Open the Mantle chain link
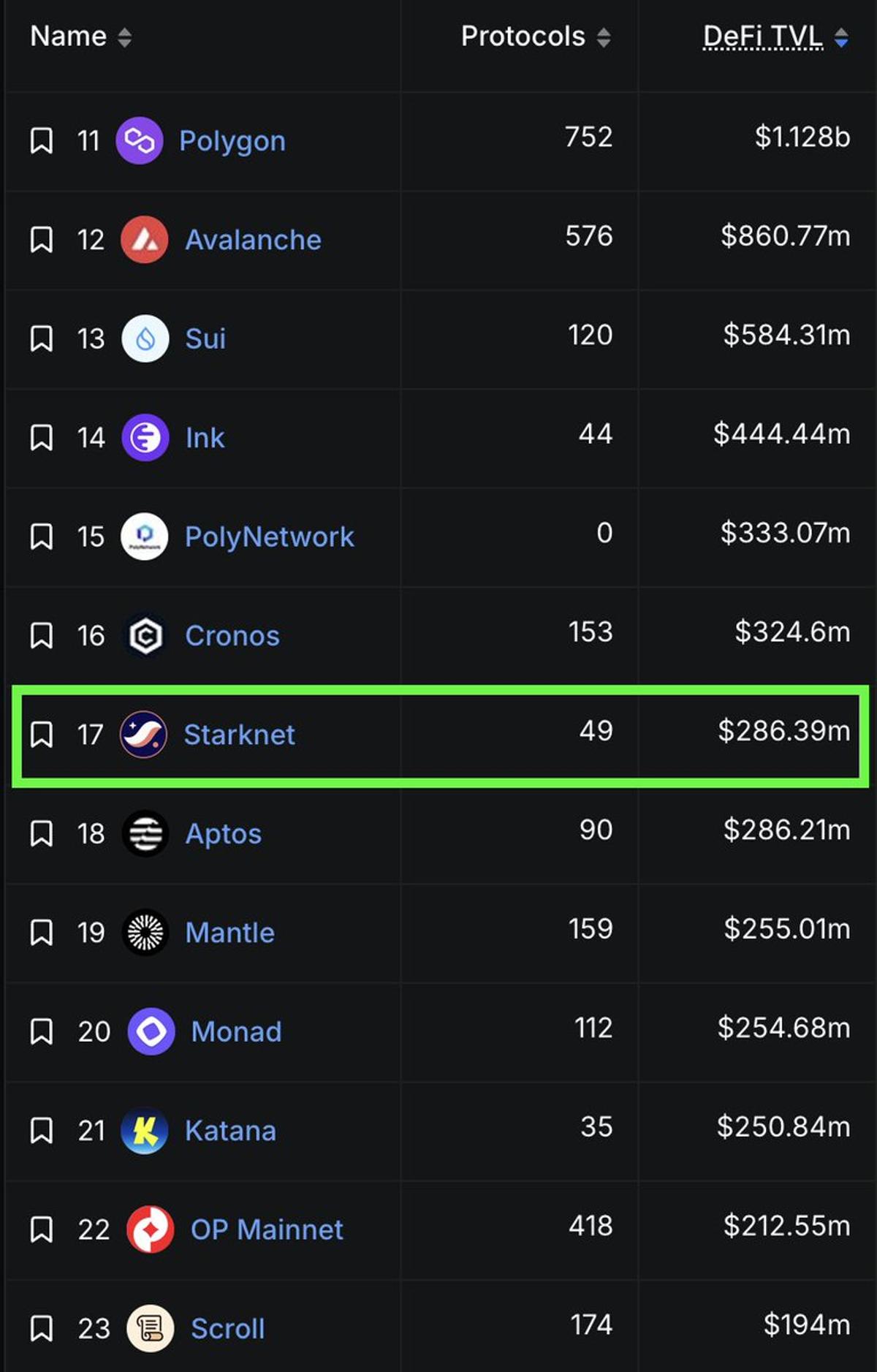This screenshot has width=877, height=1372. point(229,933)
